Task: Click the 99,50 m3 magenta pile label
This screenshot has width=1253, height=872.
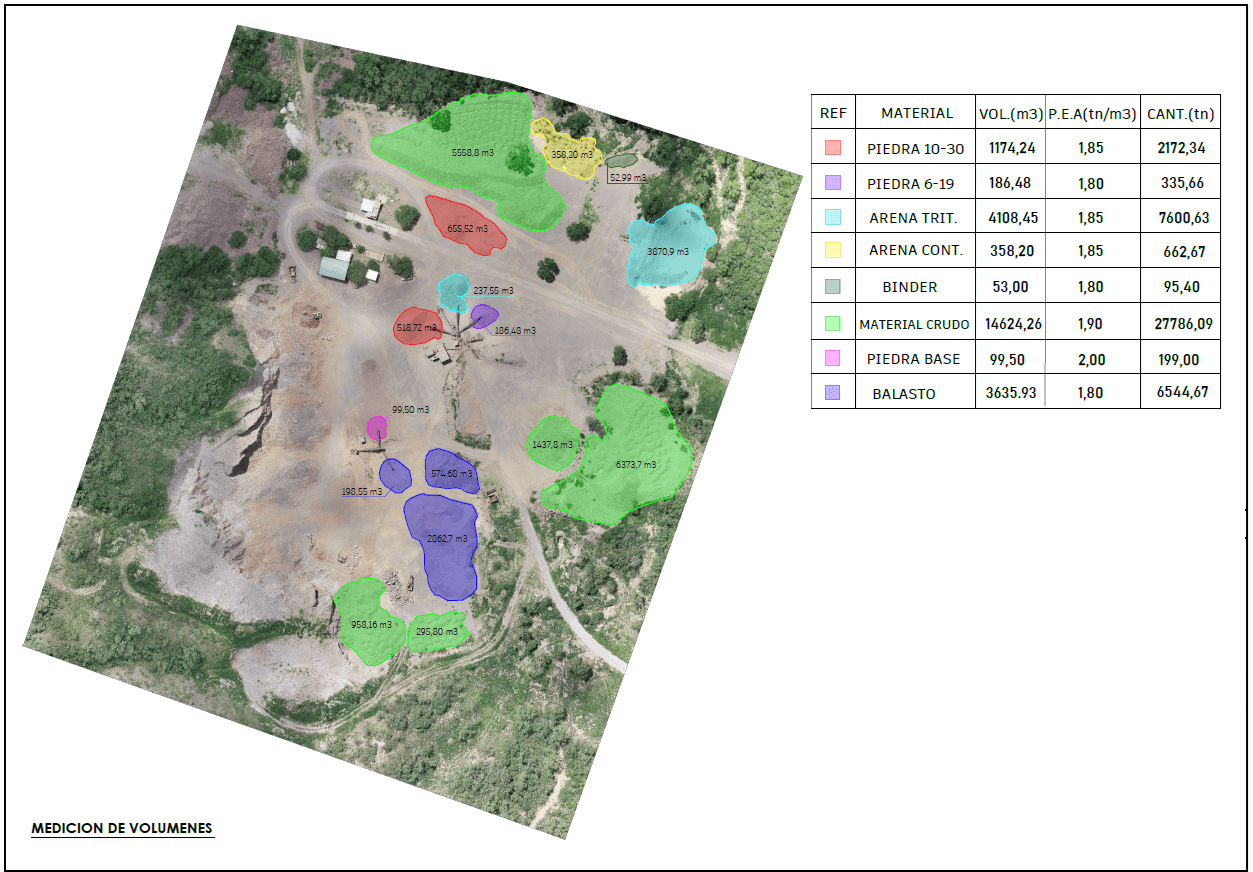Action: point(410,410)
